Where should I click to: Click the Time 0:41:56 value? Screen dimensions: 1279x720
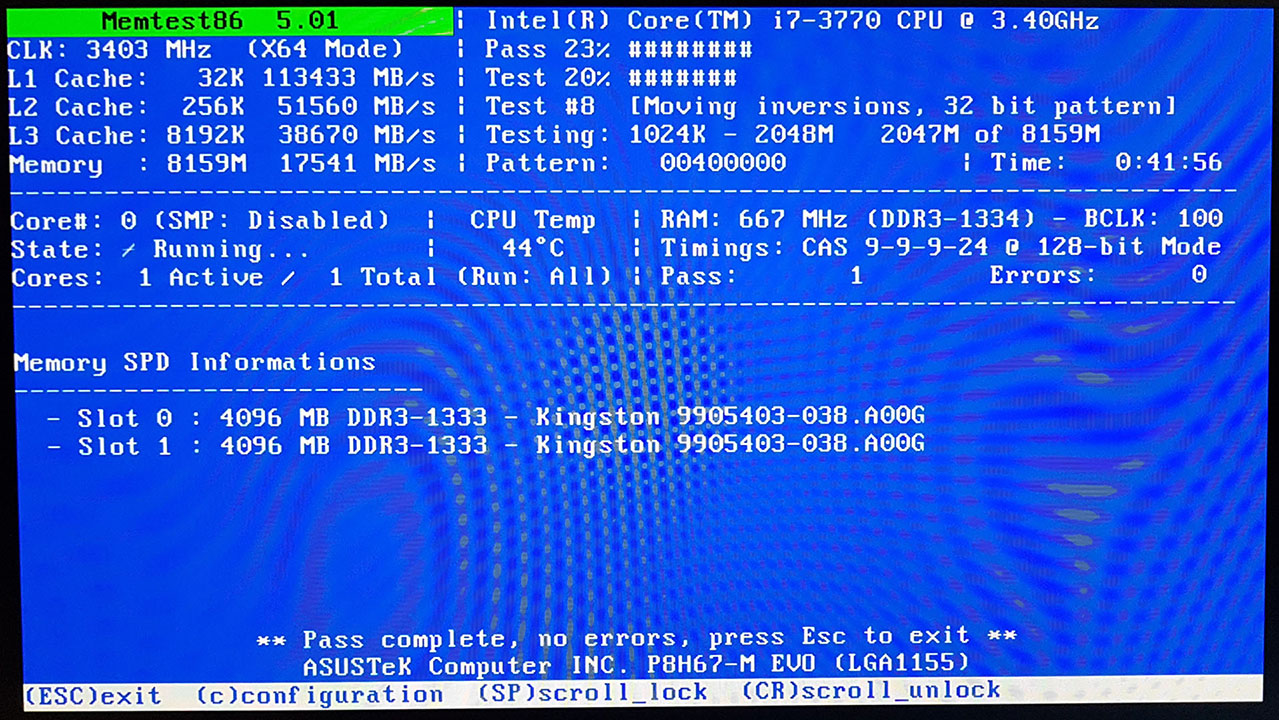1107,162
